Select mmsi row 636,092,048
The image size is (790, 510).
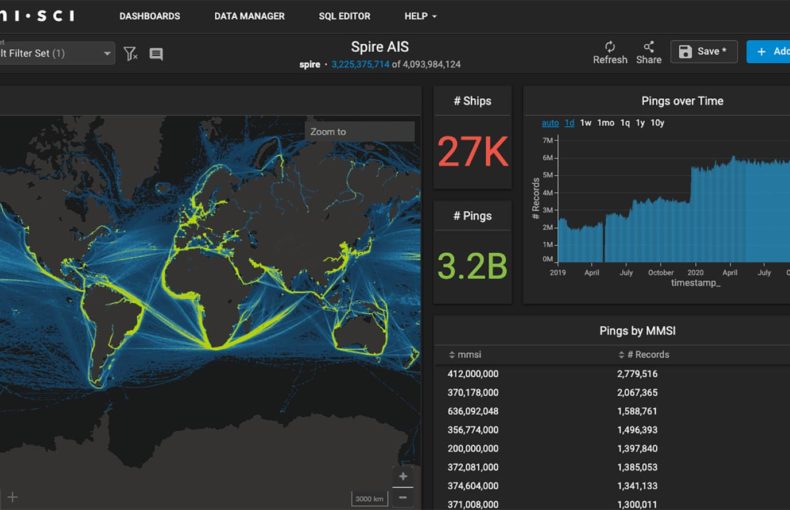(473, 411)
